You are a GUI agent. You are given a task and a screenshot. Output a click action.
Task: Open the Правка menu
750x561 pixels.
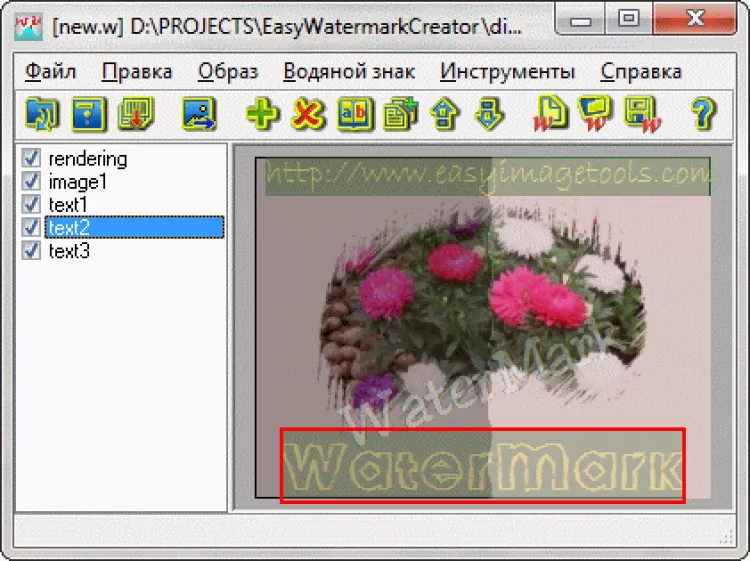coord(137,72)
